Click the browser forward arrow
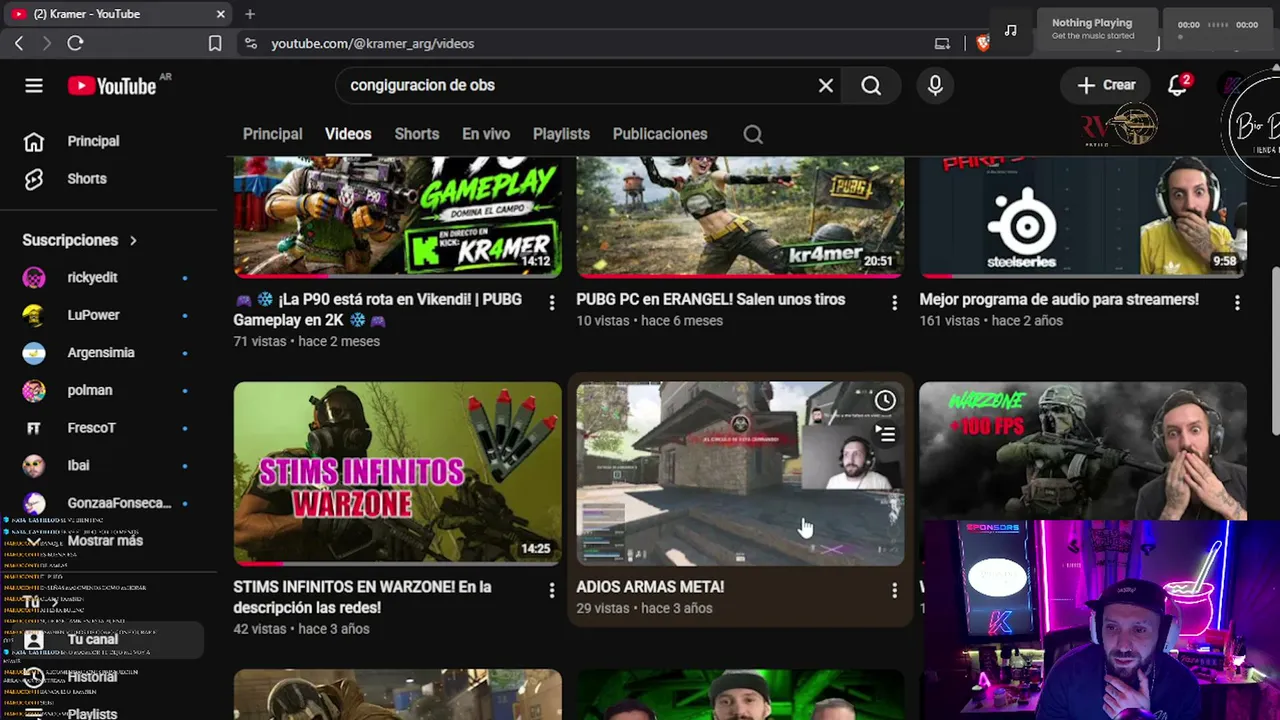 click(x=46, y=43)
